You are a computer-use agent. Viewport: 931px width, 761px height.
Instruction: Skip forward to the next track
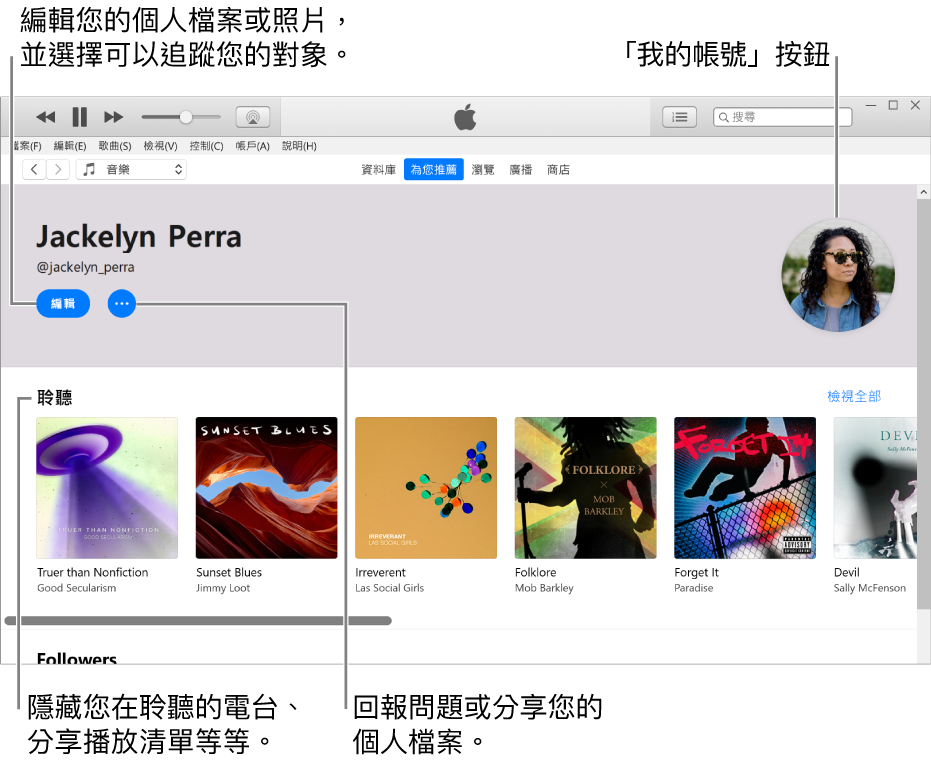click(113, 117)
